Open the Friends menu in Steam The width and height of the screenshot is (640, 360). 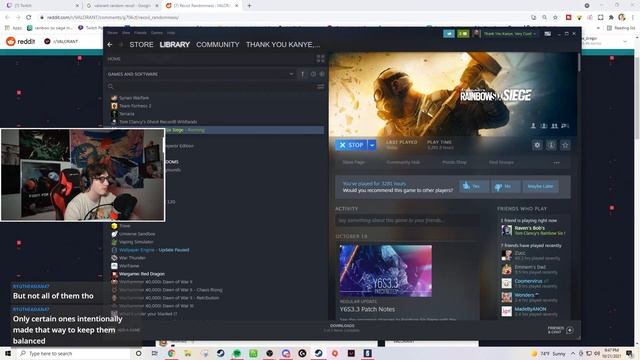(x=140, y=33)
